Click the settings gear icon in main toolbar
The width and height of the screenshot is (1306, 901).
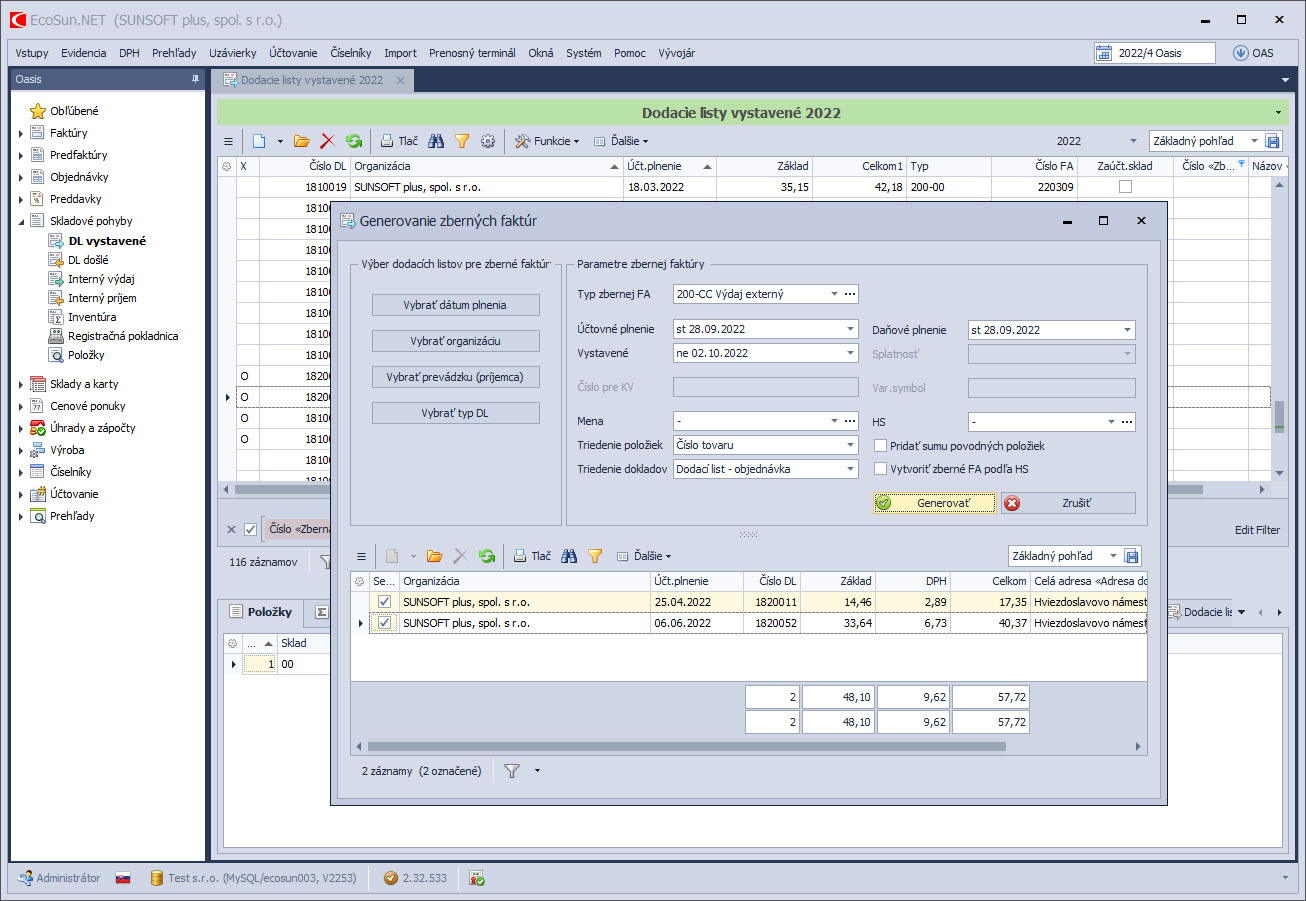(488, 142)
